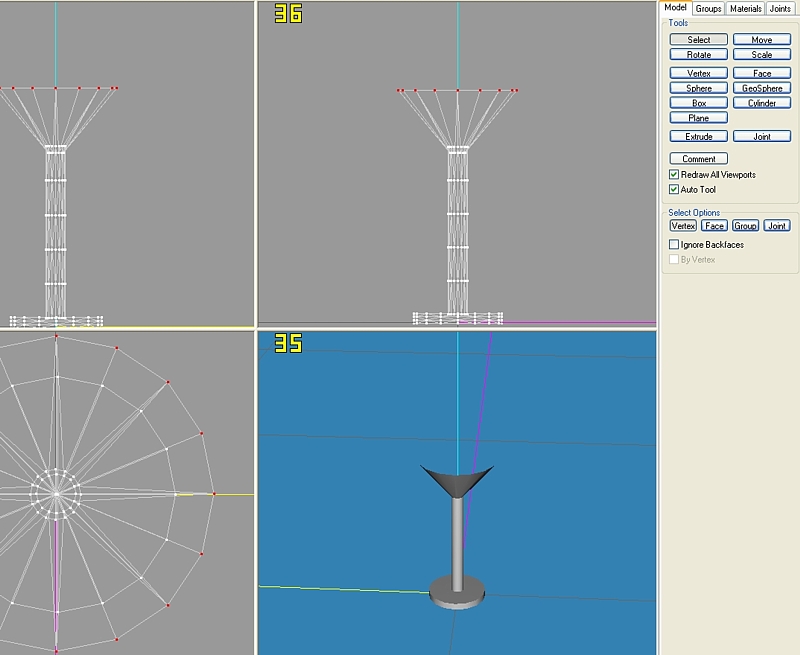Activate the Select tool button
This screenshot has width=800, height=655.
[699, 40]
